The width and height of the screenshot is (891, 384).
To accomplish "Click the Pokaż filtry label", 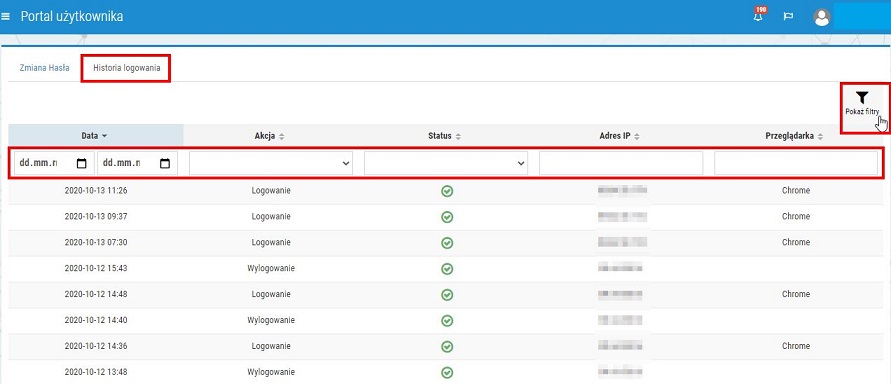I will pos(862,111).
